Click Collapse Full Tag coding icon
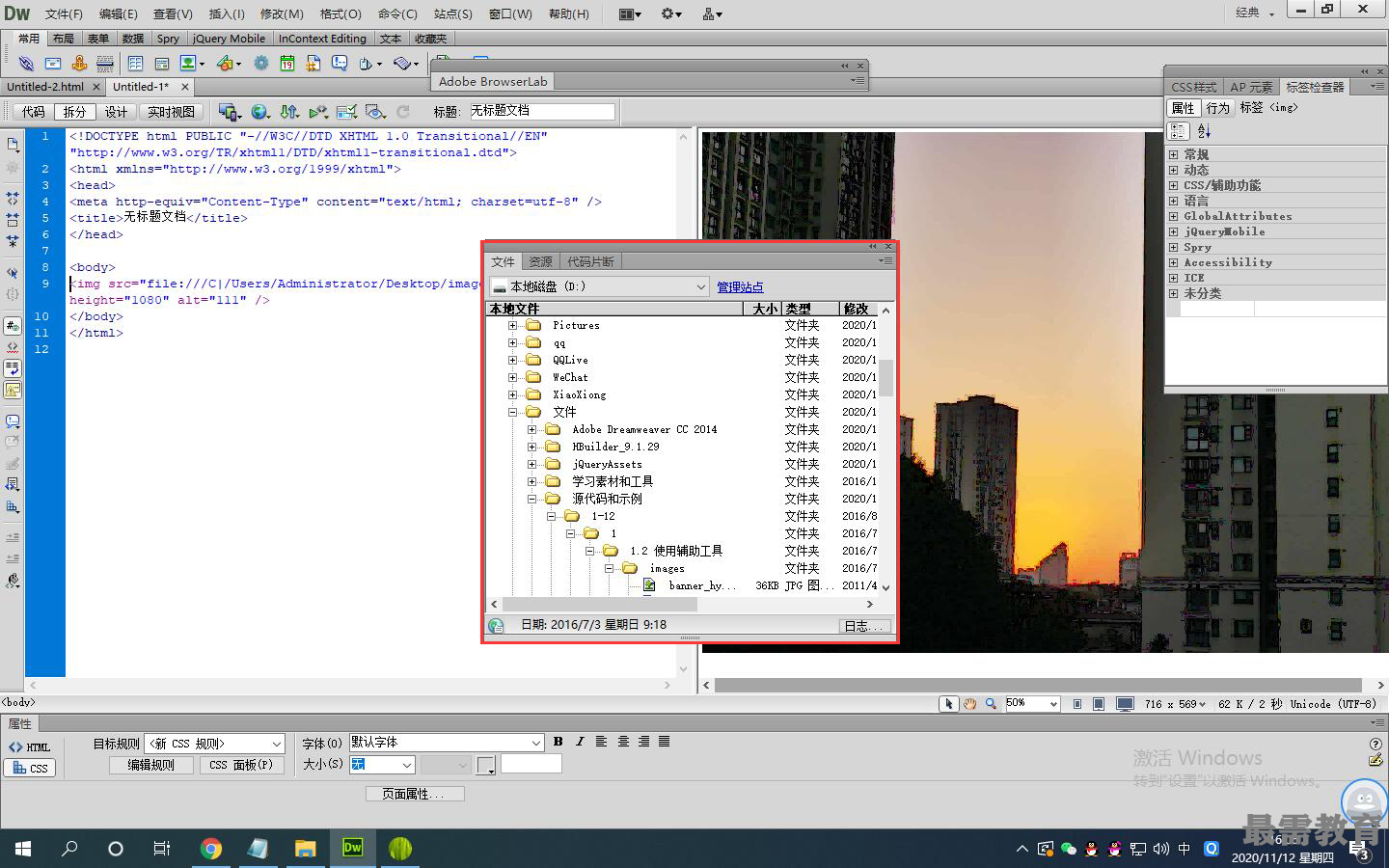Viewport: 1389px width, 868px height. coord(13,198)
